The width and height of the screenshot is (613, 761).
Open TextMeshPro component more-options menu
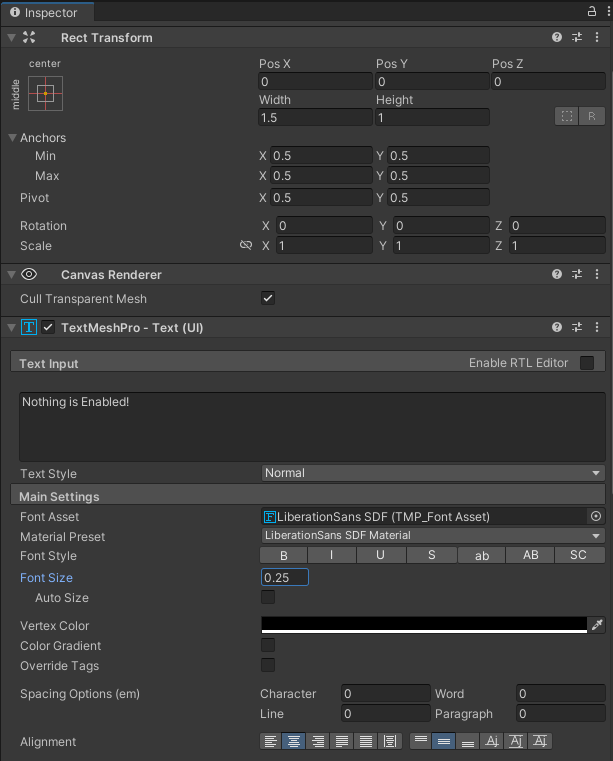[x=597, y=327]
